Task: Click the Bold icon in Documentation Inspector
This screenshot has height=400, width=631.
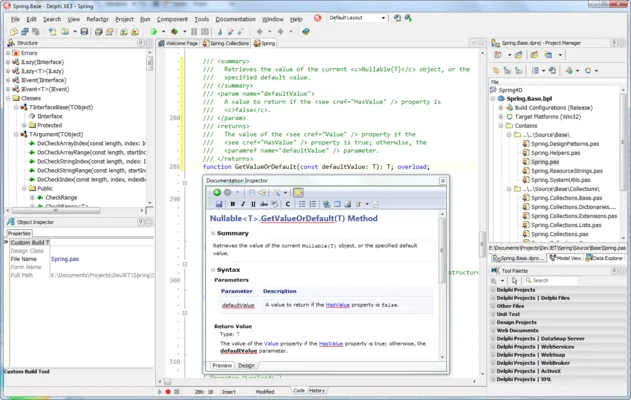Action: 233,204
